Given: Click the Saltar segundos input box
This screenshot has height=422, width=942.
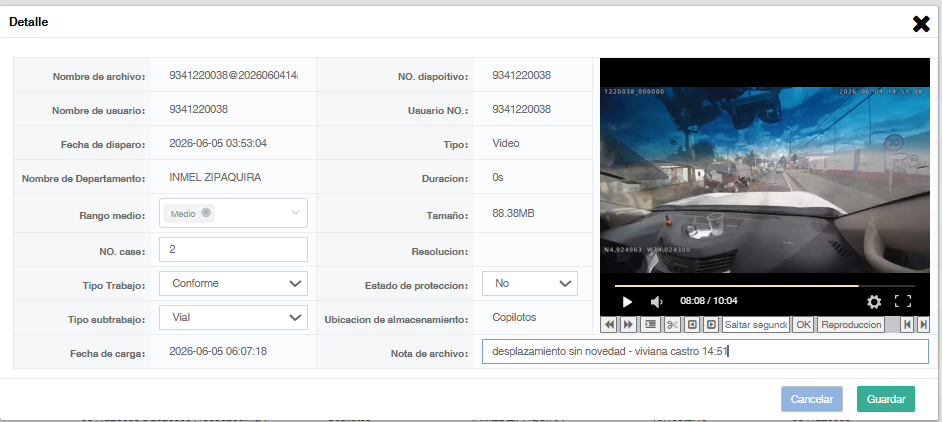Looking at the screenshot, I should pyautogui.click(x=756, y=325).
